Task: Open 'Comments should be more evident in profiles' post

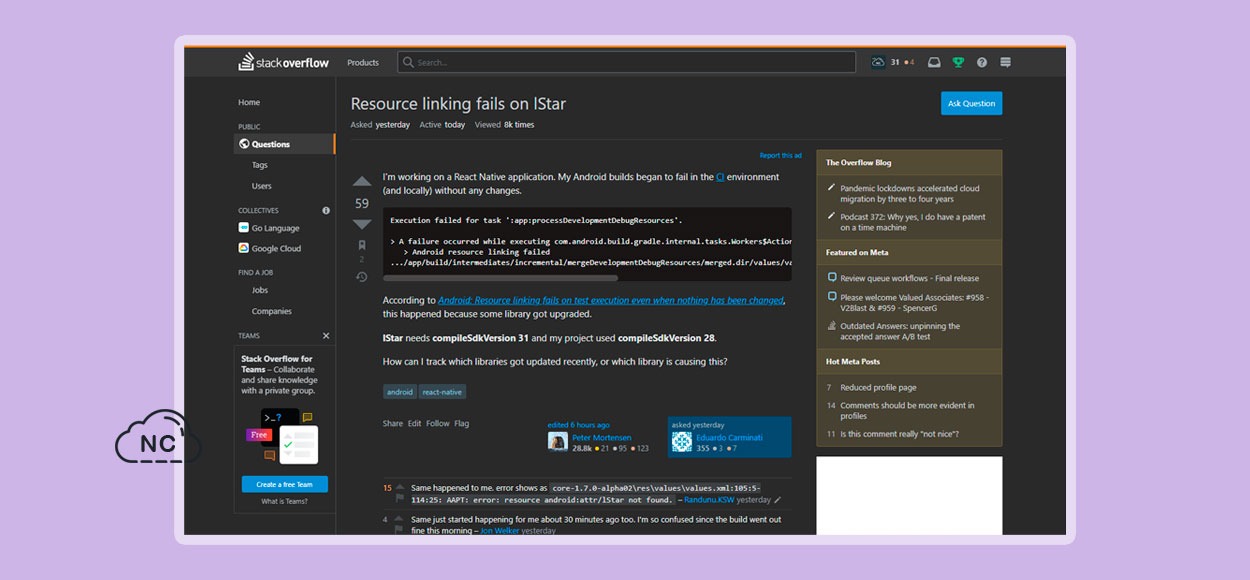Action: [x=907, y=410]
